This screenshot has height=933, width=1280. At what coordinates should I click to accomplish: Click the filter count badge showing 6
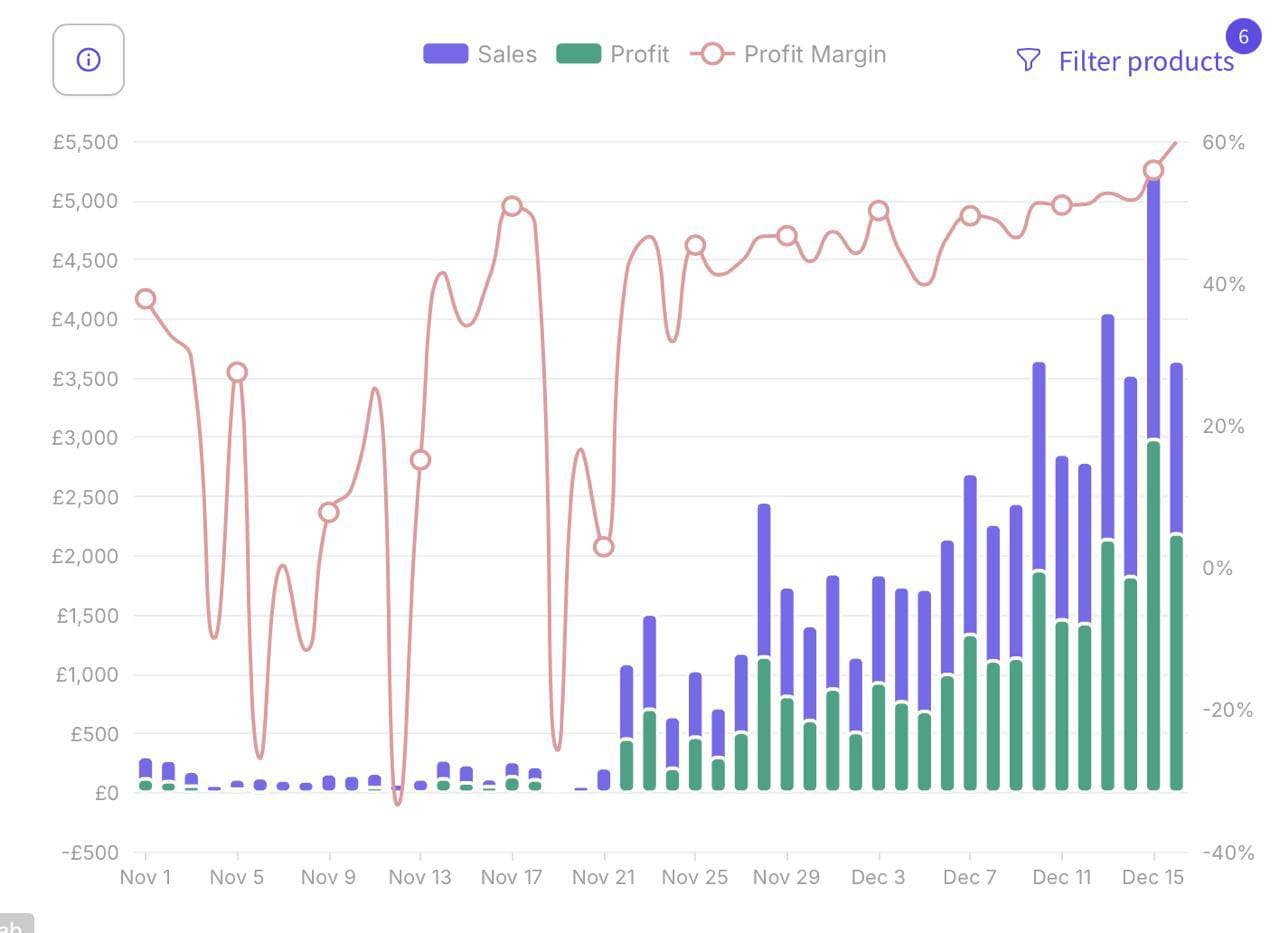tap(1243, 36)
